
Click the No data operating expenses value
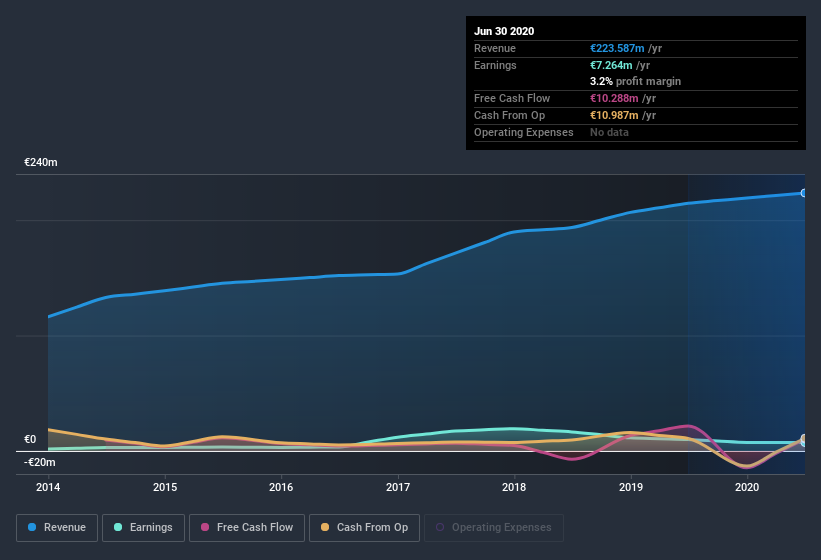click(609, 132)
